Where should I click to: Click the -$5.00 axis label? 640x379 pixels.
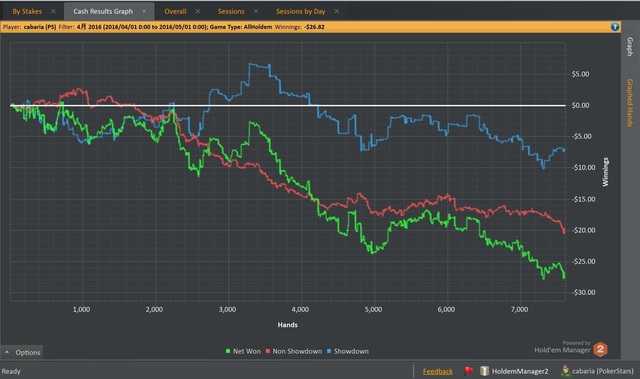coord(582,137)
